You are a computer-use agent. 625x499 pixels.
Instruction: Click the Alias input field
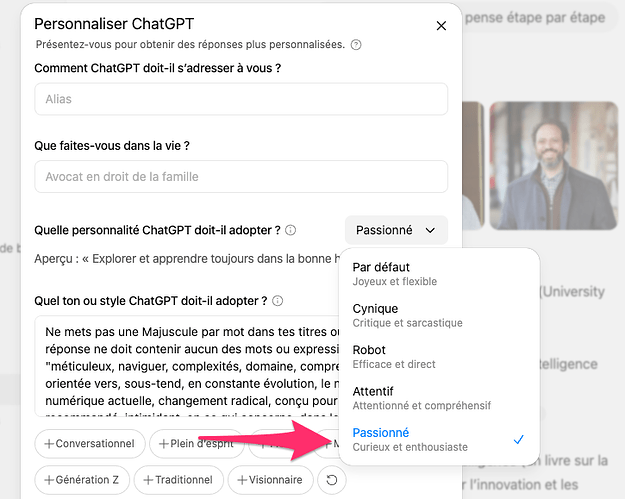(x=241, y=99)
